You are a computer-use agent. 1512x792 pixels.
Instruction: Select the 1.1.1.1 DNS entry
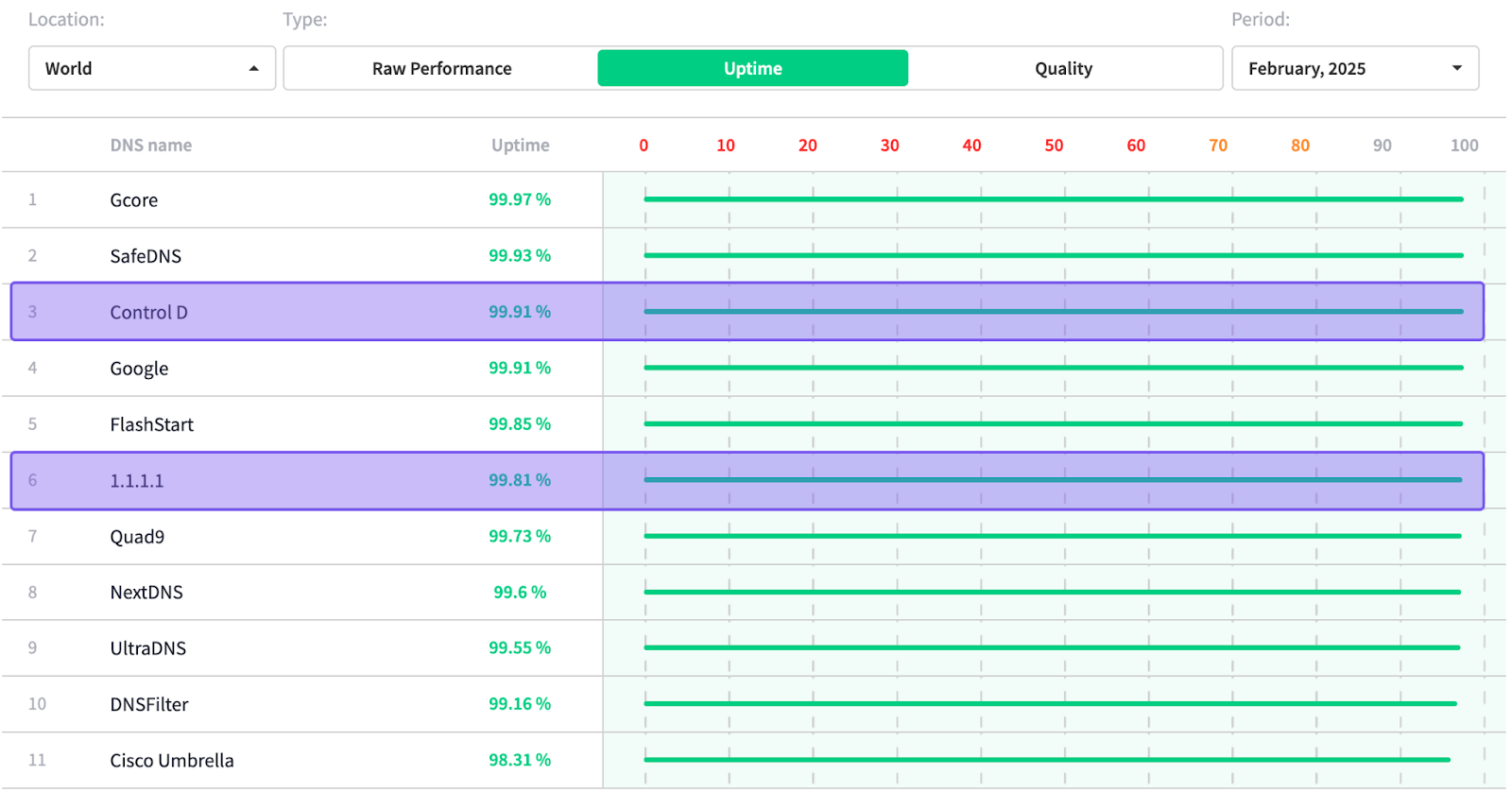(x=137, y=480)
